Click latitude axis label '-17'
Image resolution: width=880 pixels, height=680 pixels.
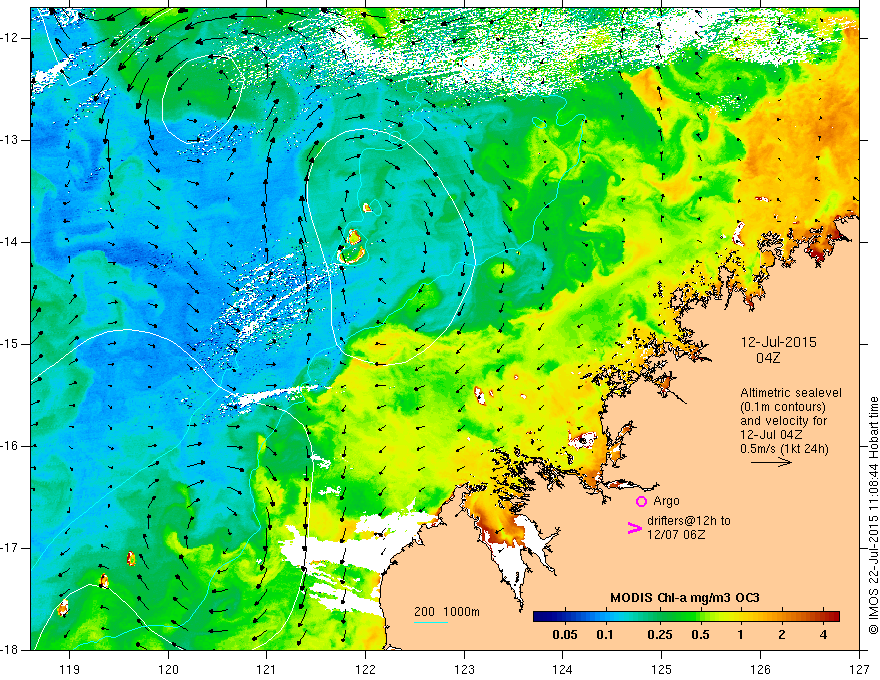[x=10, y=548]
